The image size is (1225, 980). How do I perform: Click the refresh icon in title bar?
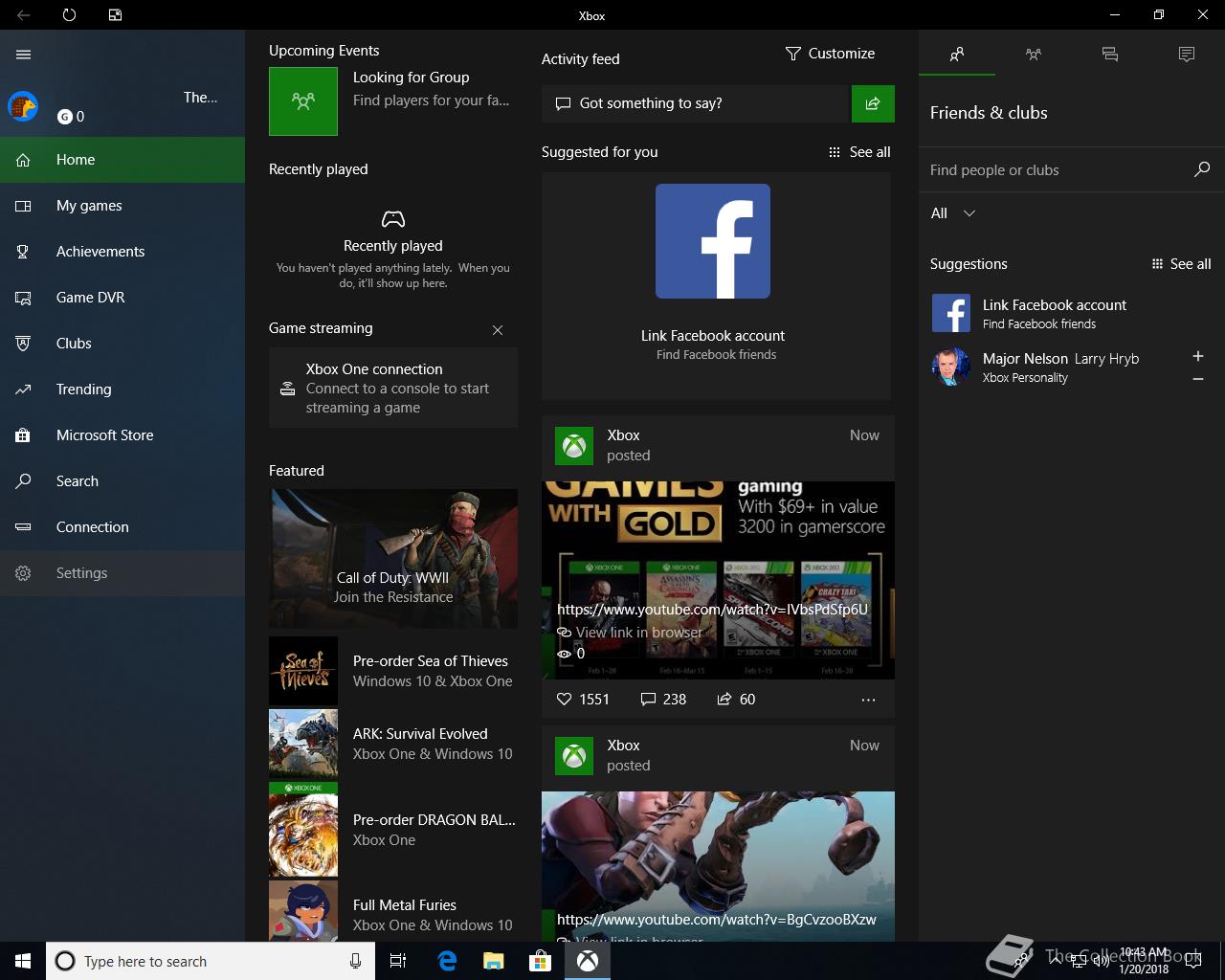pyautogui.click(x=69, y=15)
